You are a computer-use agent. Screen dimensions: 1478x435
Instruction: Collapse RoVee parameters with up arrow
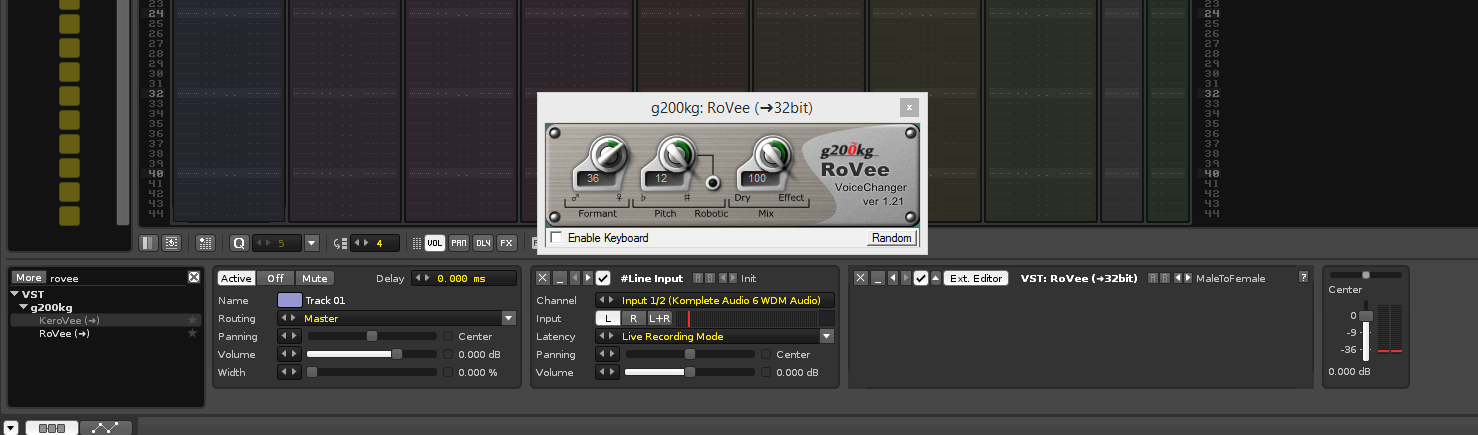point(935,278)
